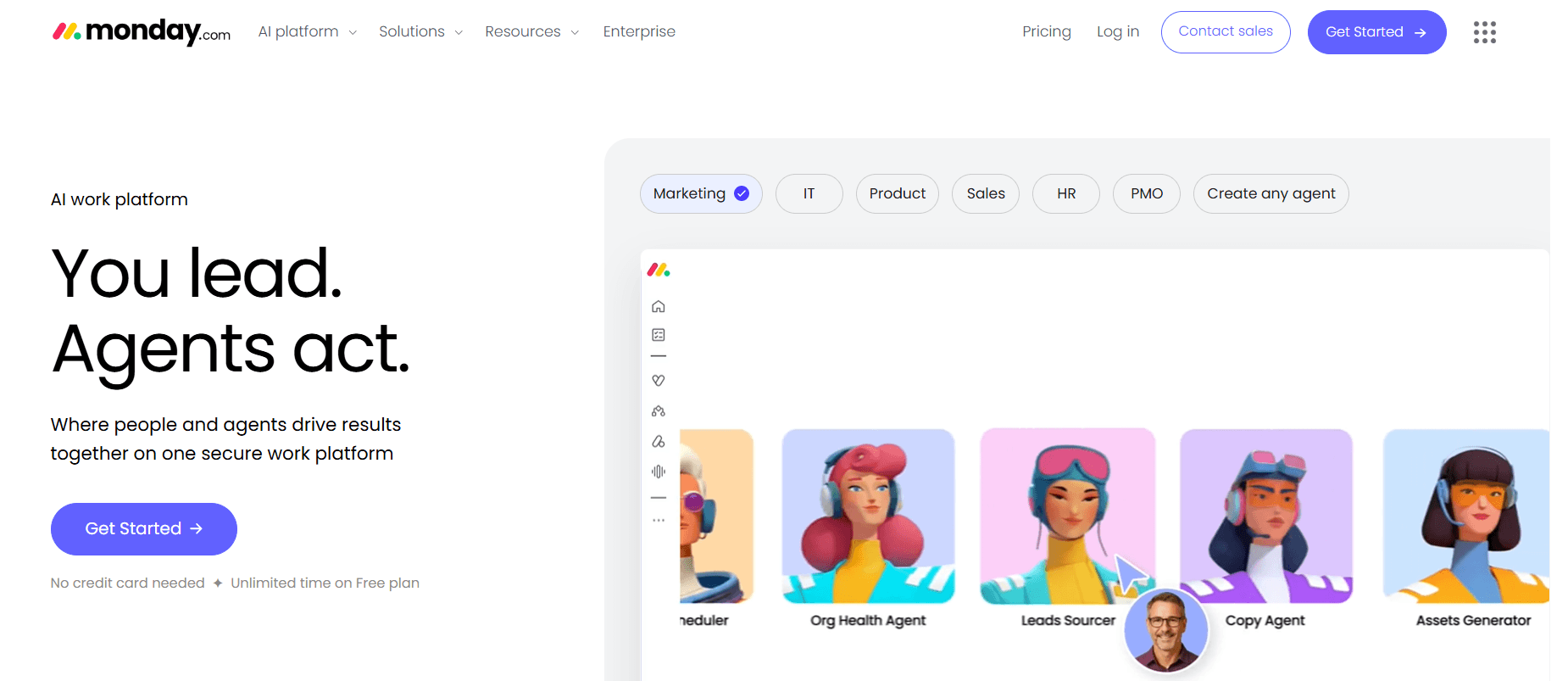Image resolution: width=1568 pixels, height=681 pixels.
Task: Click the man's round avatar photo
Action: tap(1166, 631)
